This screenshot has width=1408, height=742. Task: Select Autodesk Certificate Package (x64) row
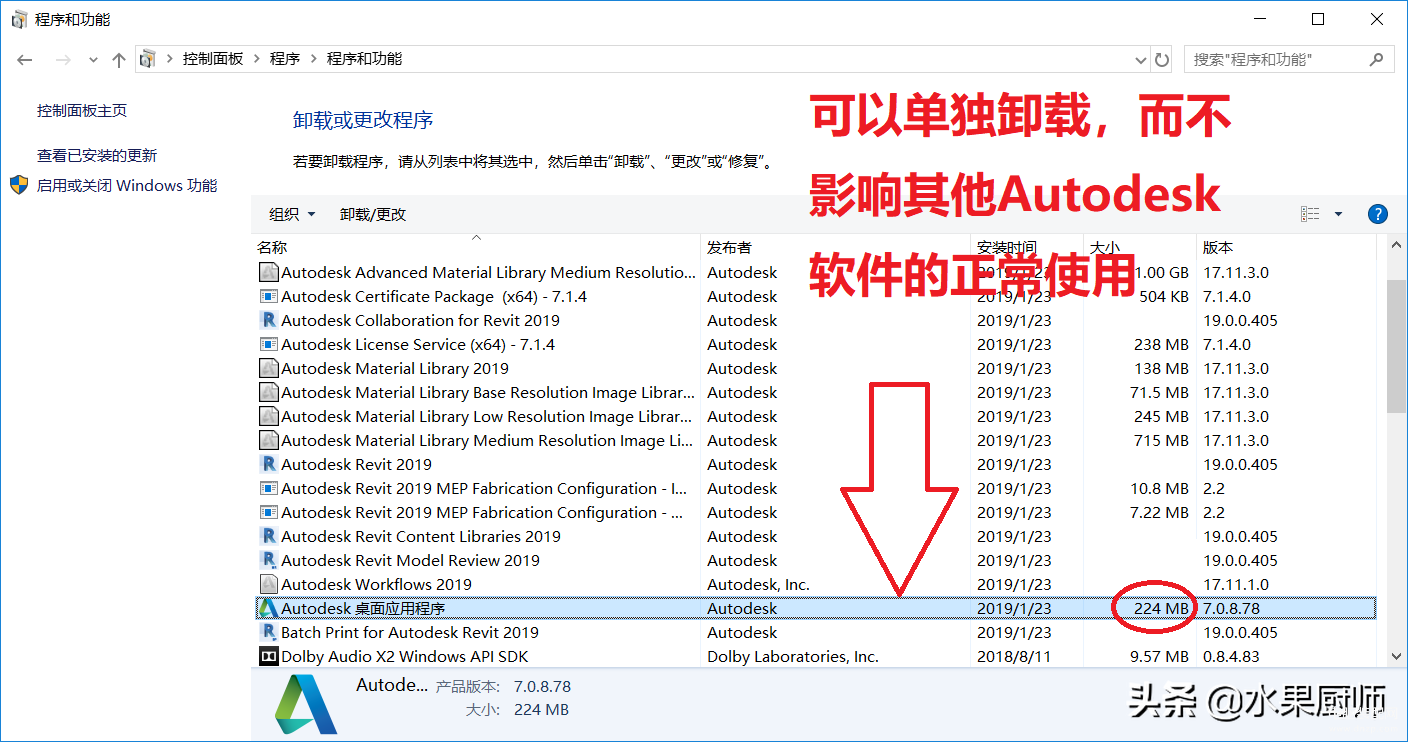[815, 296]
